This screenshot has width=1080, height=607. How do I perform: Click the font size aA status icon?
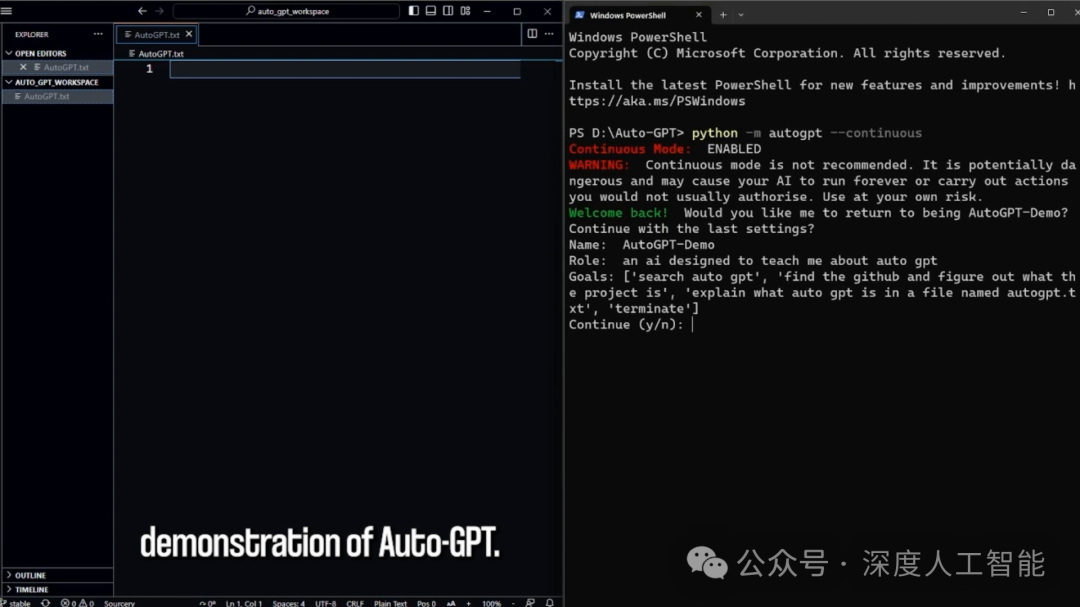click(x=451, y=603)
